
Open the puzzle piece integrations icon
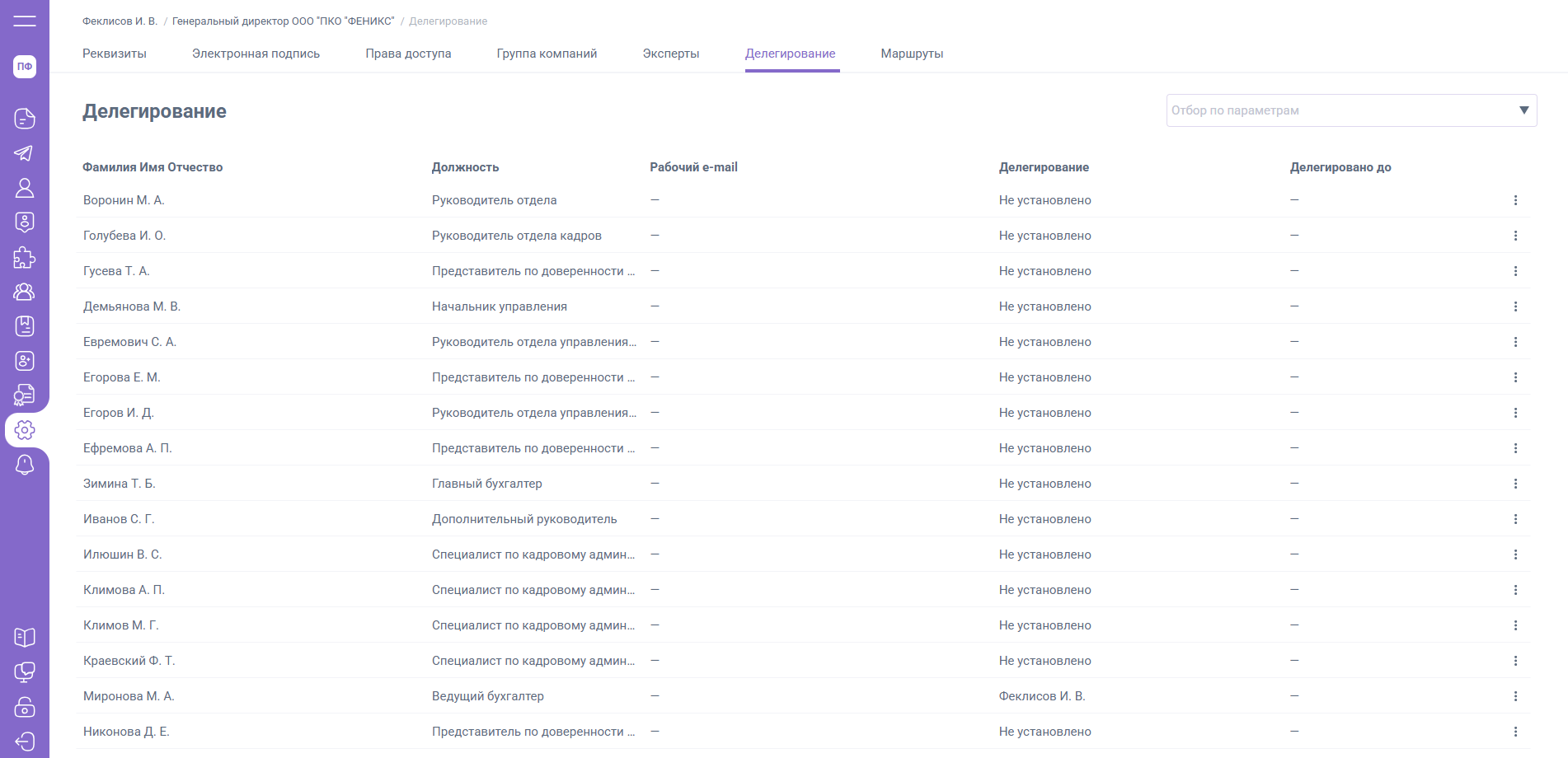coord(25,258)
